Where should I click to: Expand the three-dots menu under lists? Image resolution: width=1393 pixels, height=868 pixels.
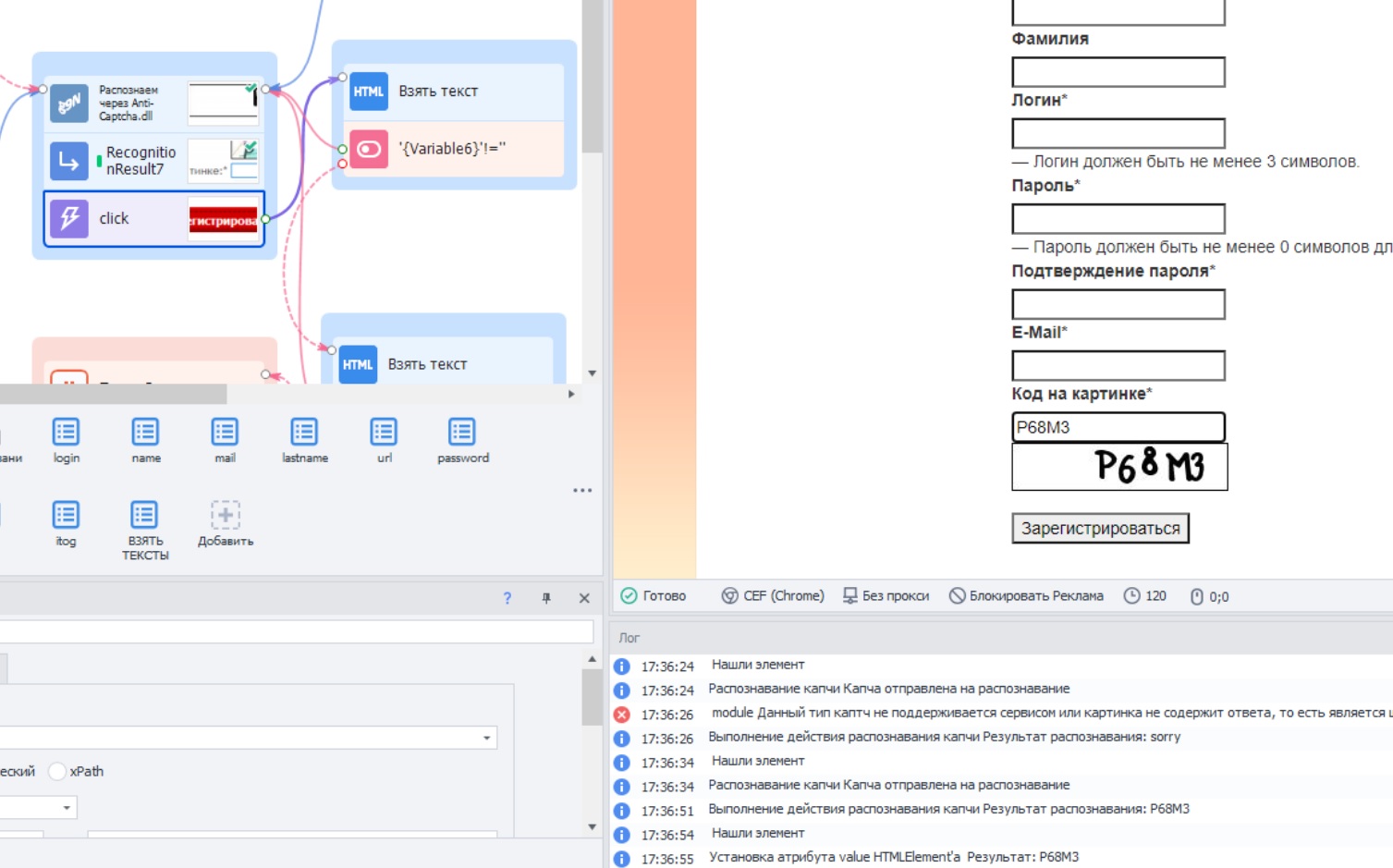582,491
